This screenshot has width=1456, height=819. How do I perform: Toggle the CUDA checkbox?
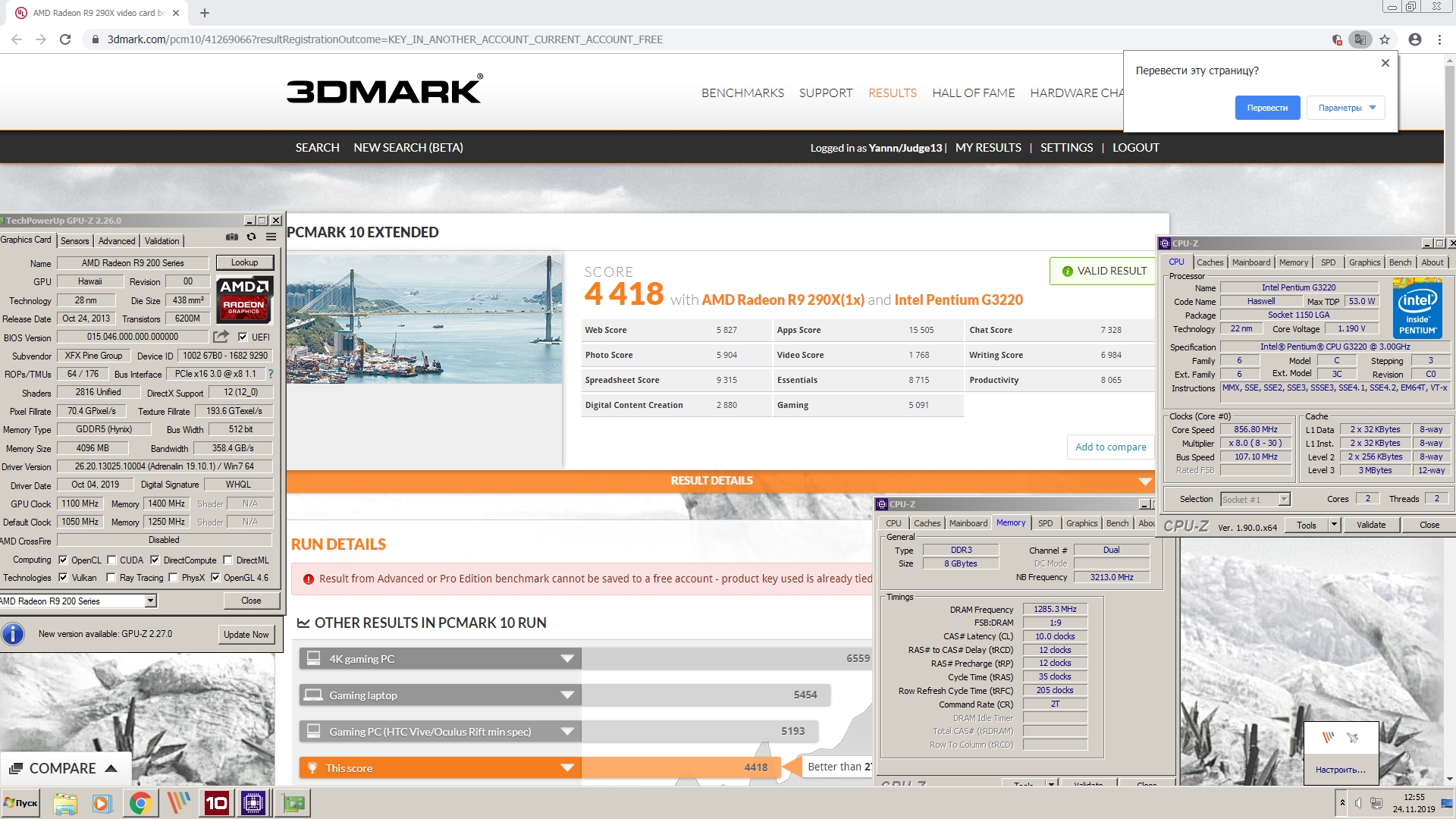[111, 560]
